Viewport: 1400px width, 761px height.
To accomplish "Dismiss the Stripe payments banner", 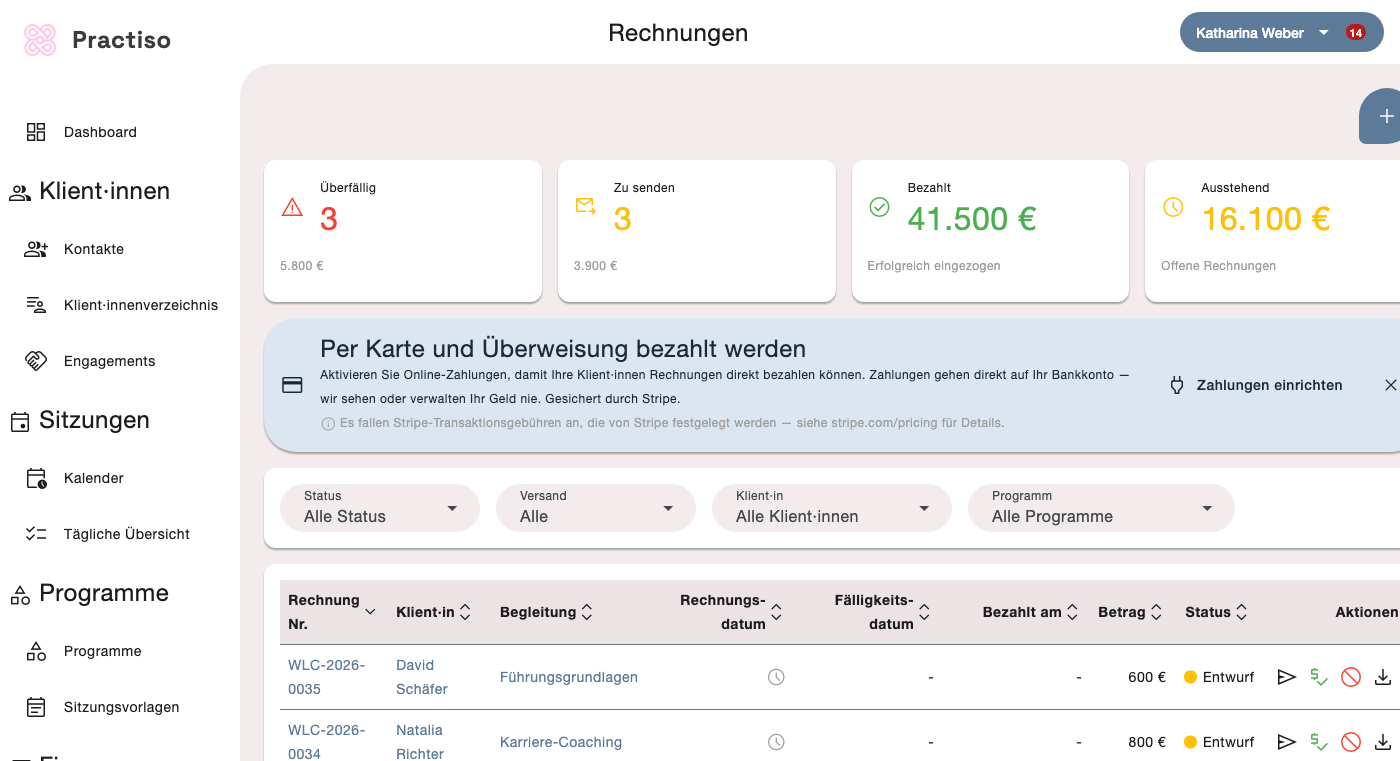I will 1391,385.
